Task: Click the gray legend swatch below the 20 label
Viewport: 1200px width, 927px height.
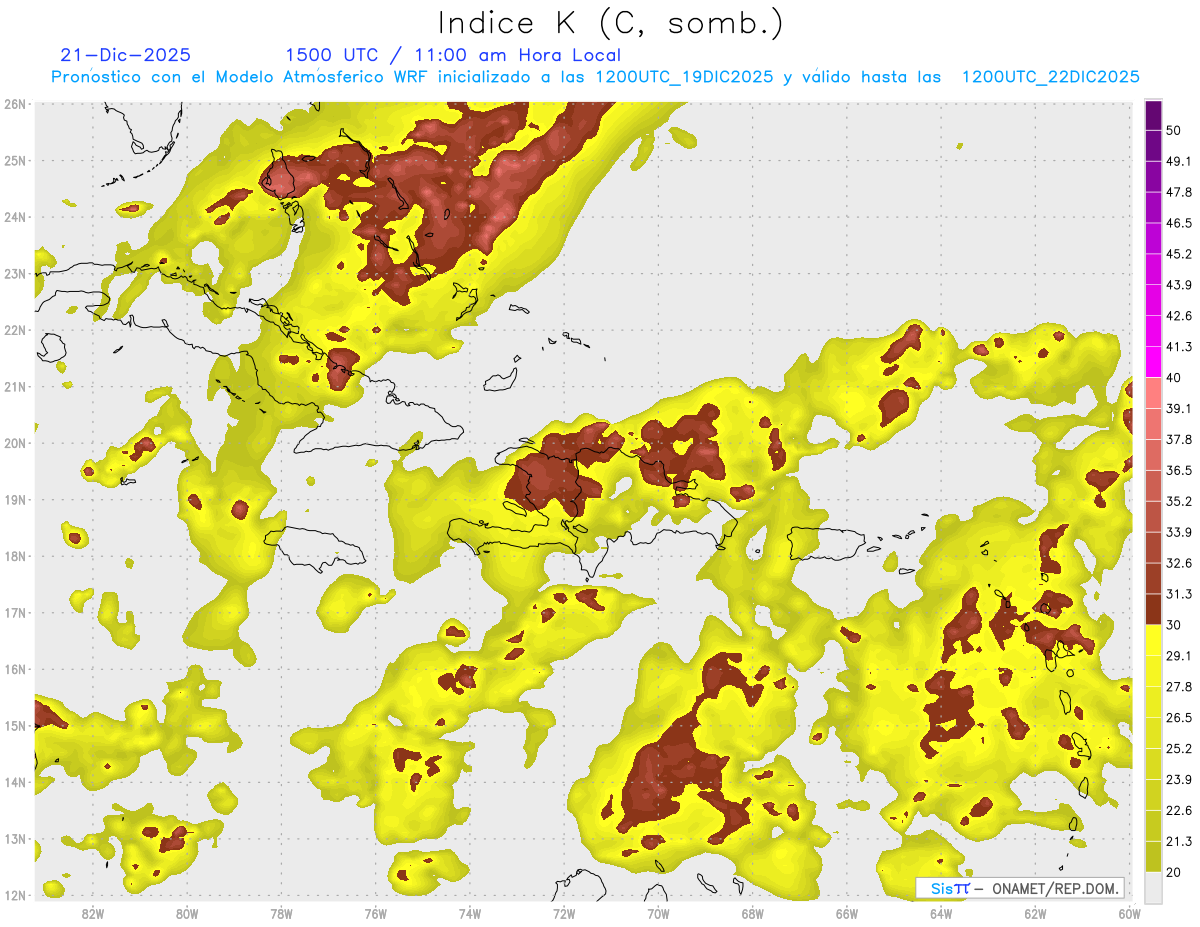Action: coord(1154,888)
